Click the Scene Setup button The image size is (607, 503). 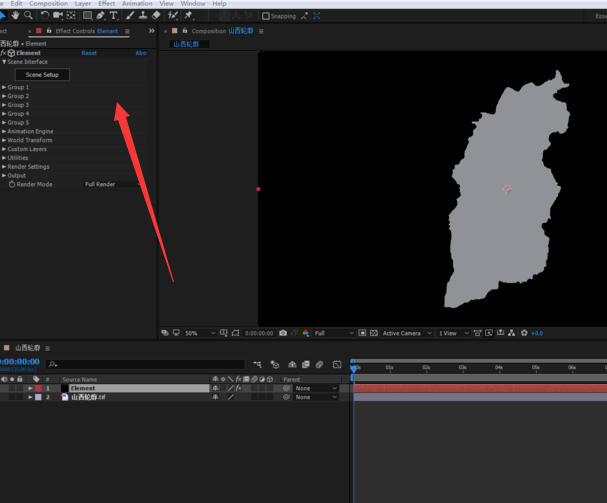[x=42, y=75]
